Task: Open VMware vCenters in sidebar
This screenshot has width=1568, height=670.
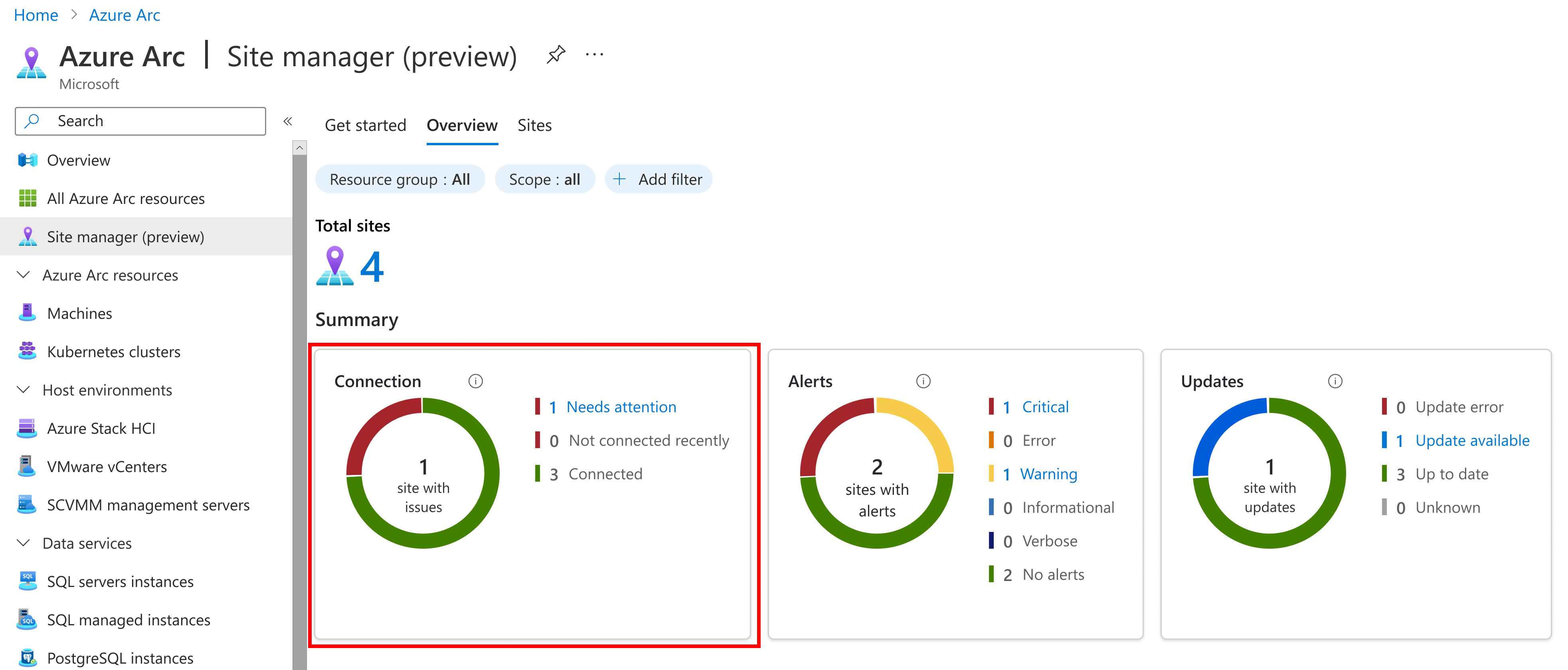Action: (x=107, y=467)
